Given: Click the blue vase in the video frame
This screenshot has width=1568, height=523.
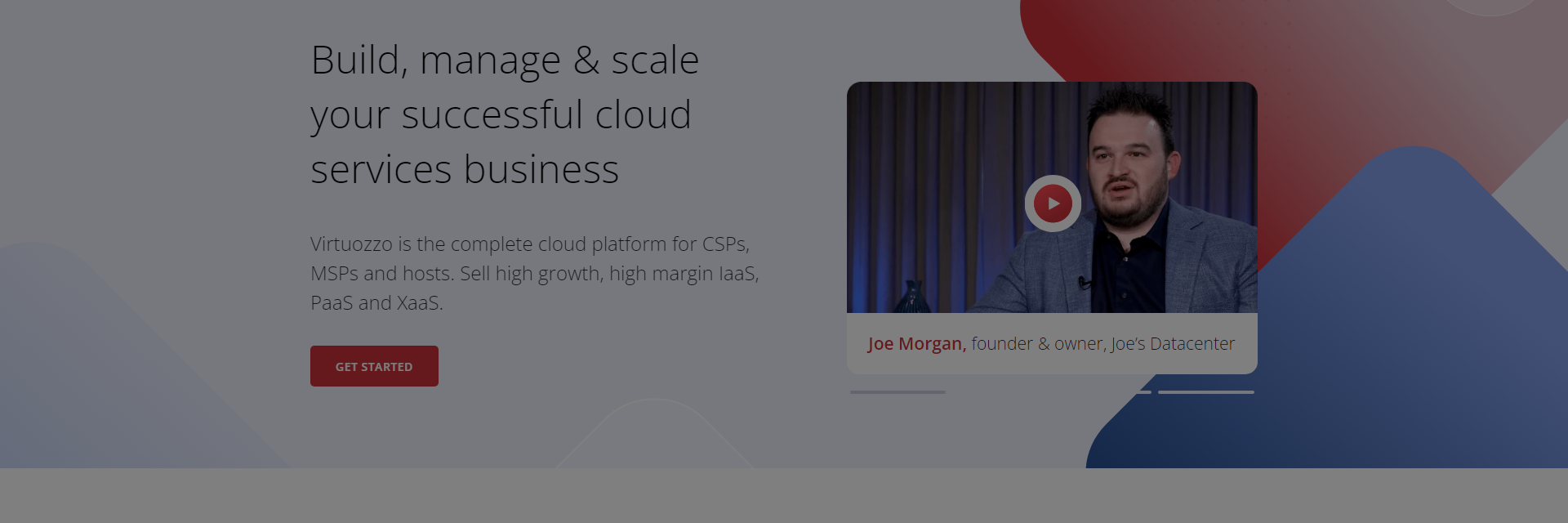Looking at the screenshot, I should tap(912, 297).
